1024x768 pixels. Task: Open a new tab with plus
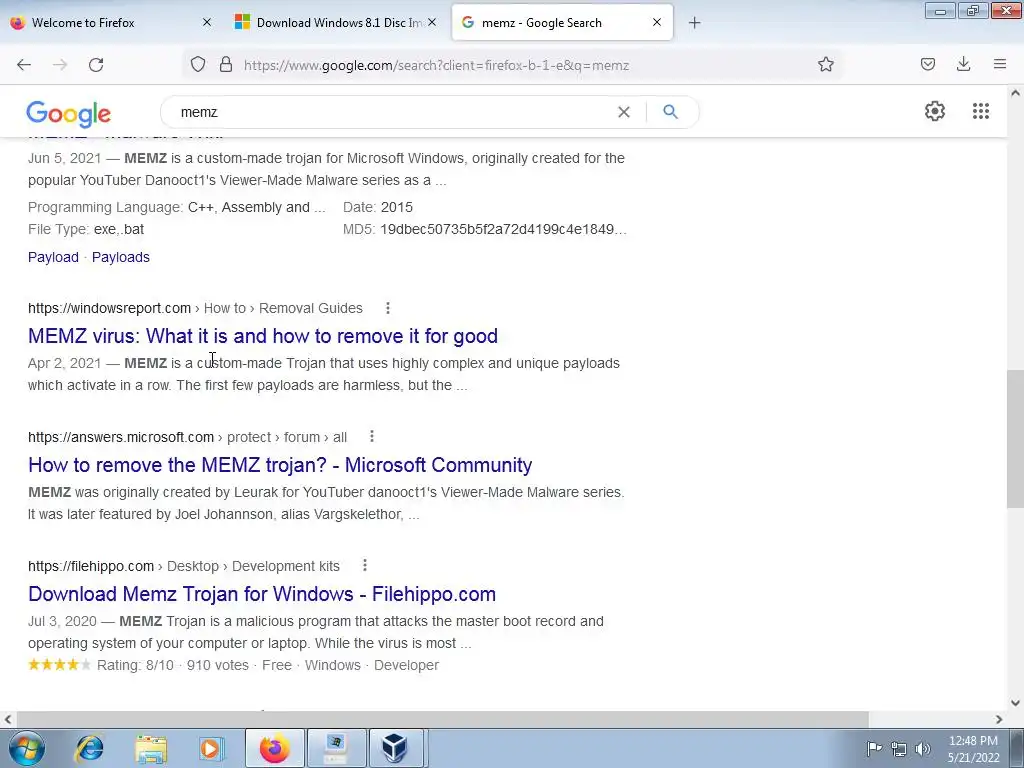(694, 23)
